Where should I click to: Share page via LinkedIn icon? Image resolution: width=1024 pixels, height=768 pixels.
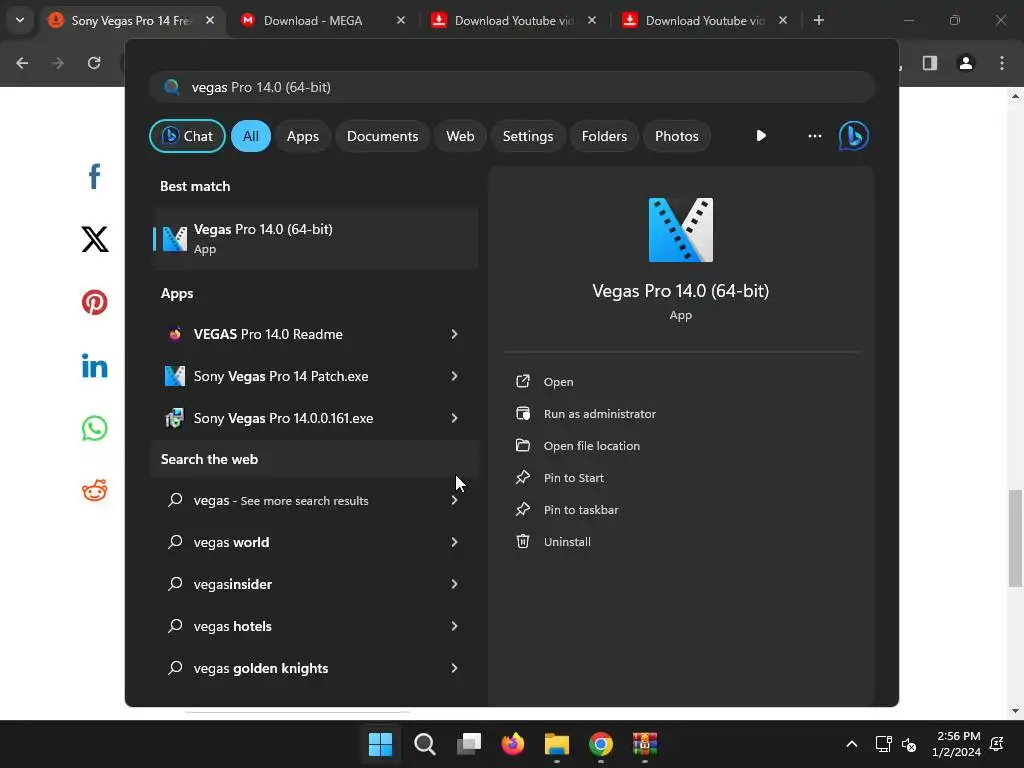pos(95,366)
